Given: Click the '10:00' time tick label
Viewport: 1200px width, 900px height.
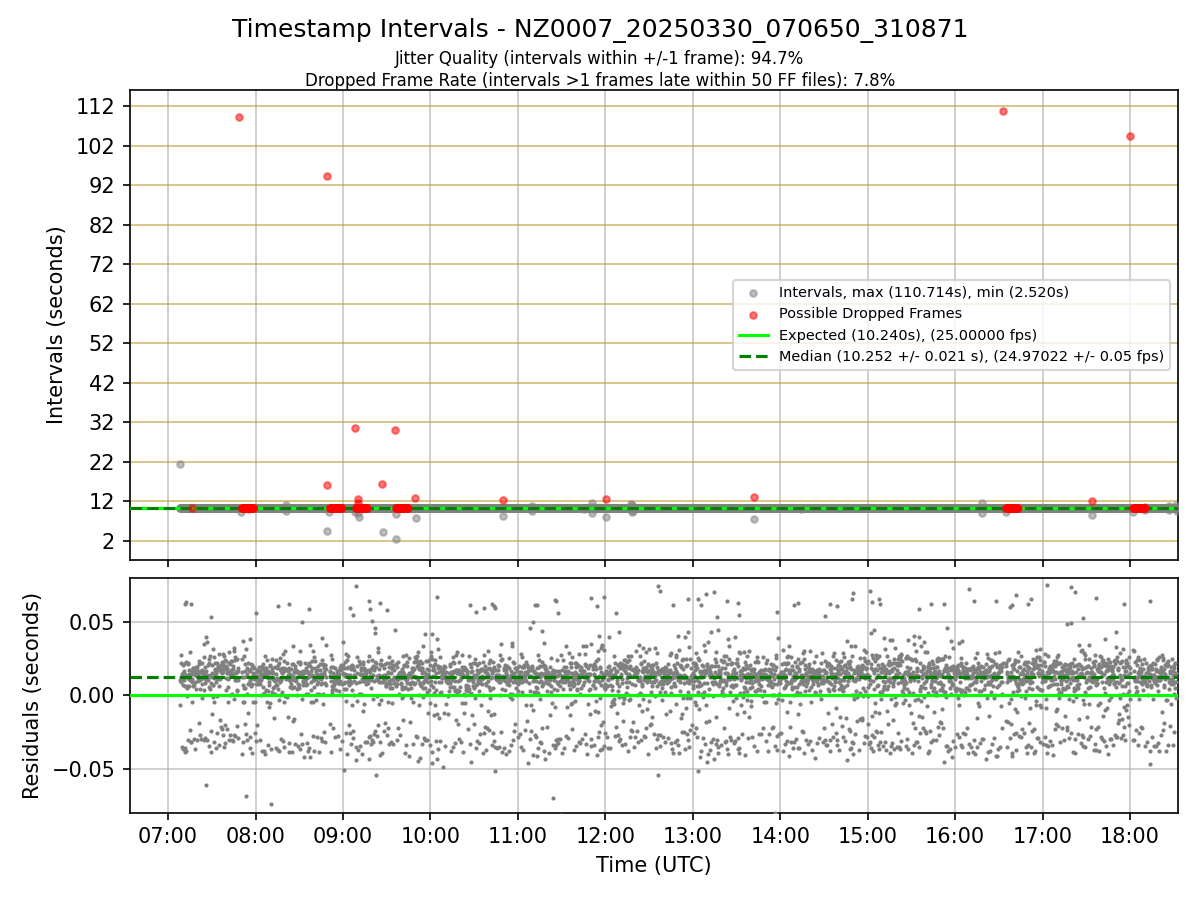Looking at the screenshot, I should tap(430, 834).
